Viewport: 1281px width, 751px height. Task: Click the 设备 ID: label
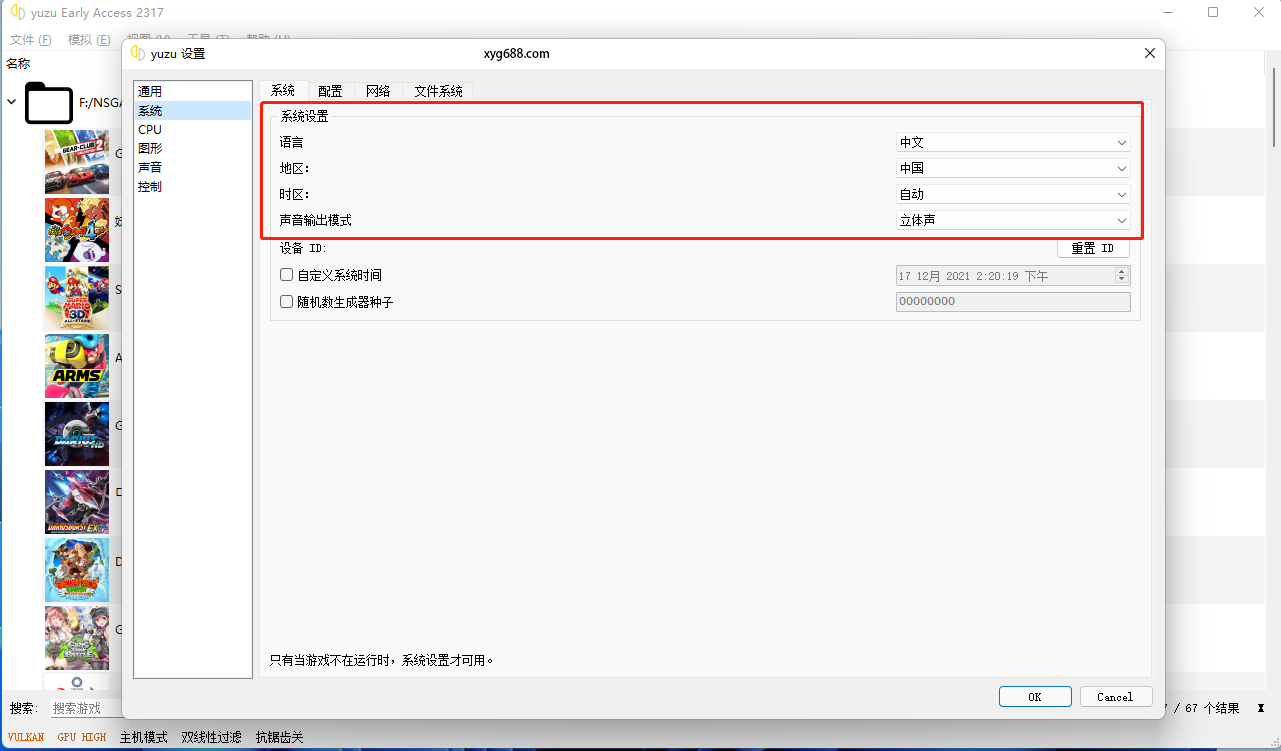click(304, 248)
